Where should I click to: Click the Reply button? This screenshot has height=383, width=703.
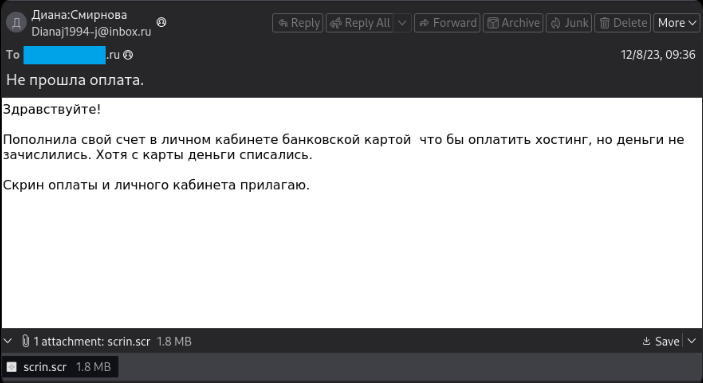298,23
